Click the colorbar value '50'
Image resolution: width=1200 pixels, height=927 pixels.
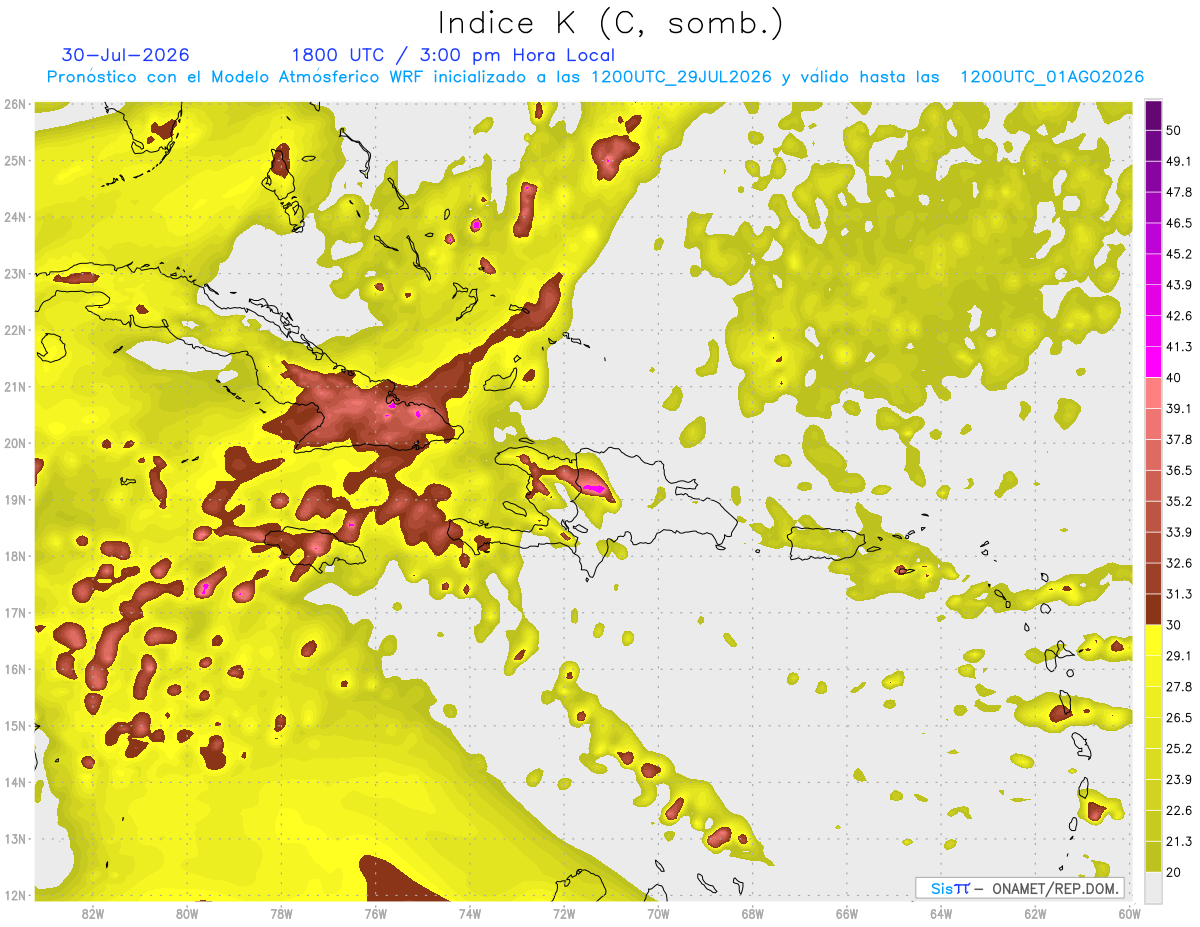(x=1173, y=130)
